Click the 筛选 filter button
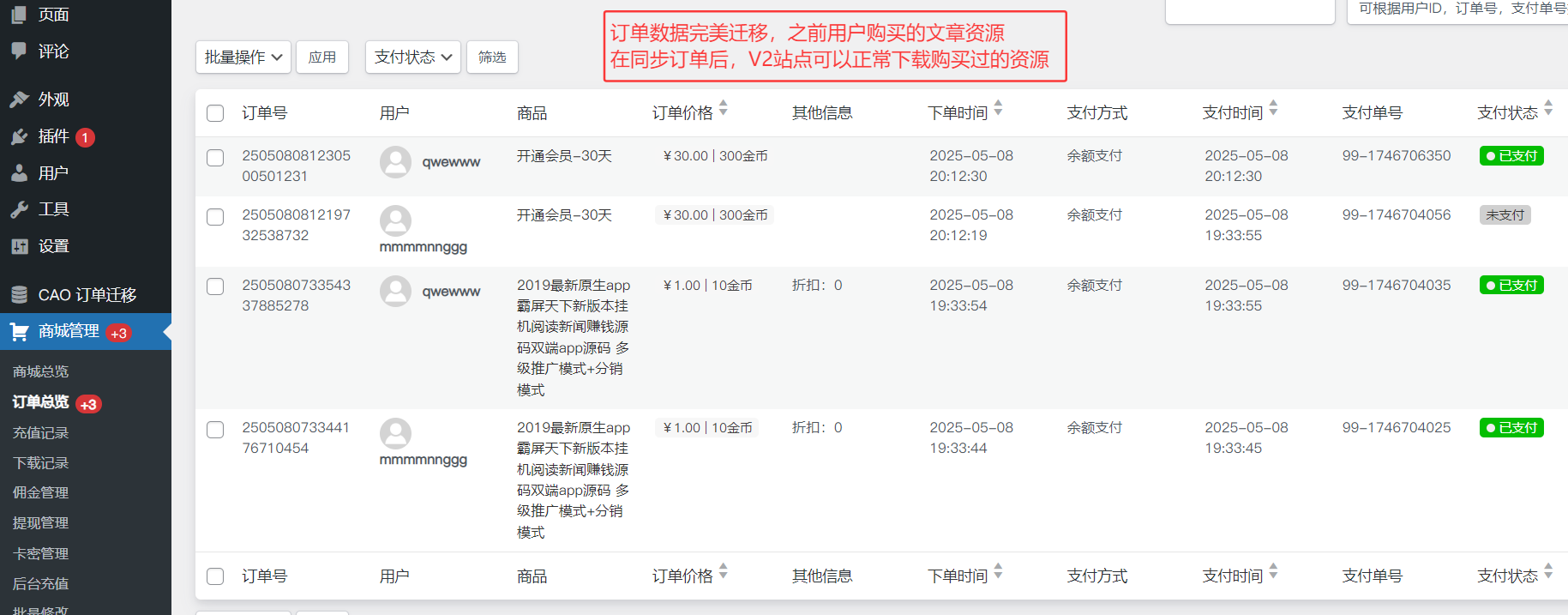This screenshot has height=615, width=1568. 492,57
